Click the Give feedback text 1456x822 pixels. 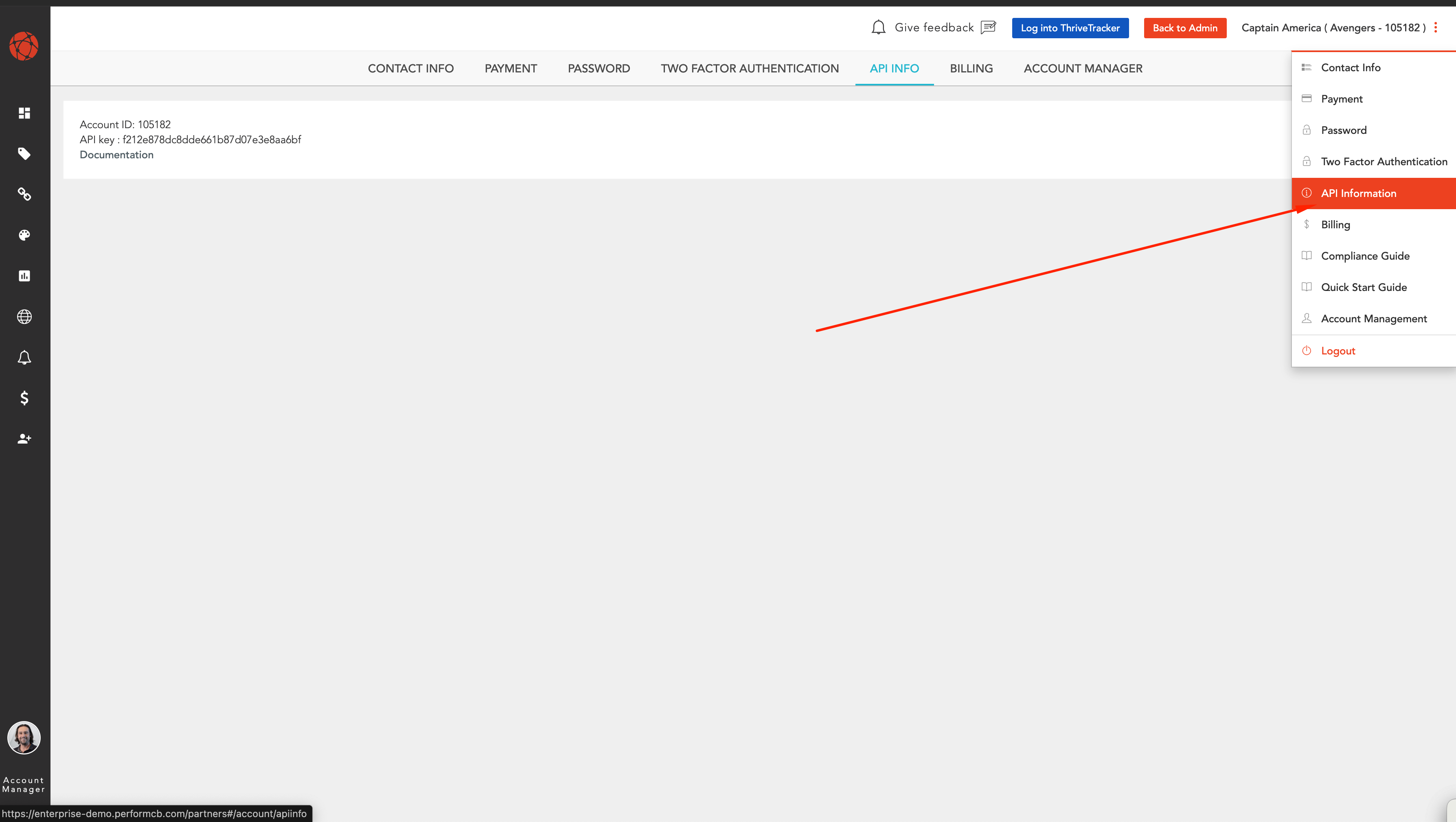tap(934, 28)
